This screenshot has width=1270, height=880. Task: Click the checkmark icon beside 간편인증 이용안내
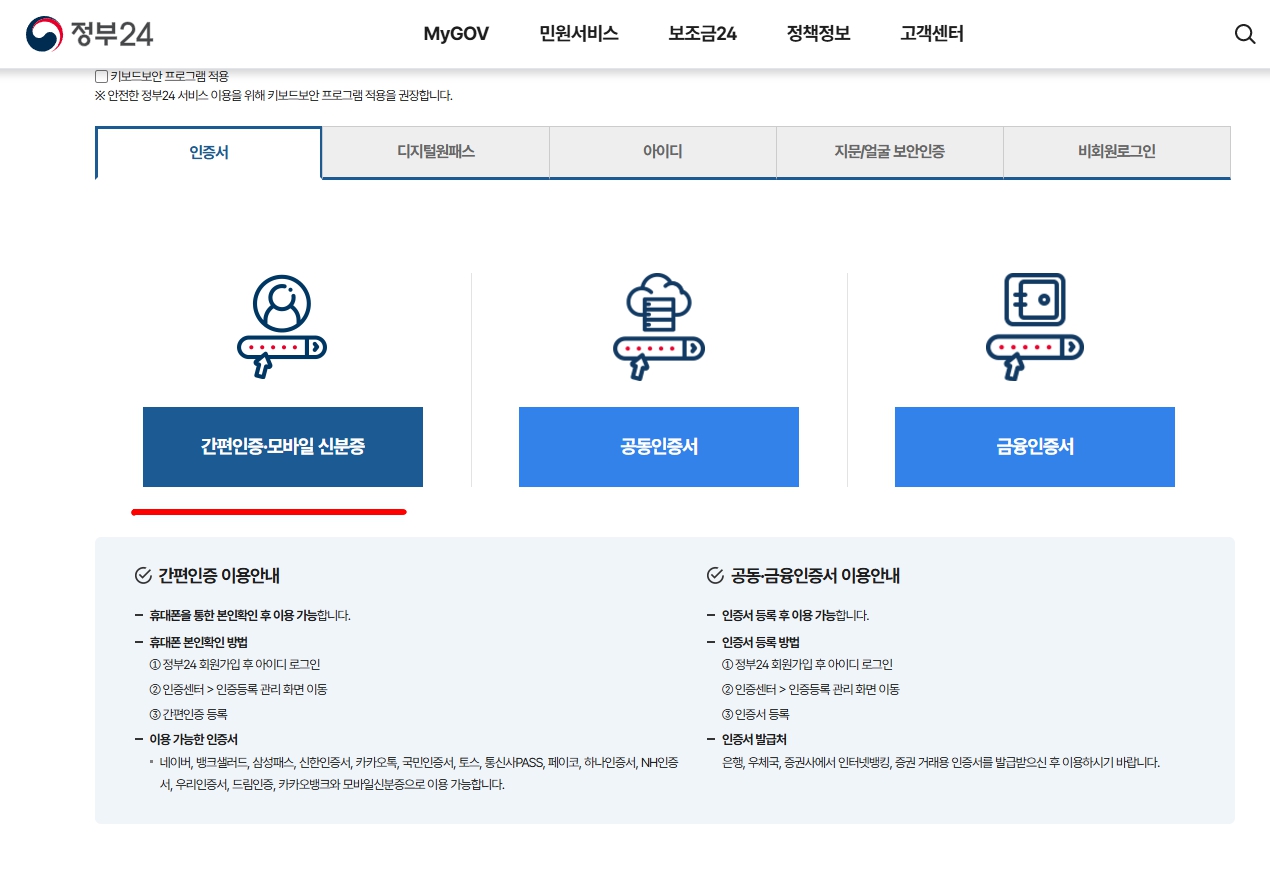[140, 574]
